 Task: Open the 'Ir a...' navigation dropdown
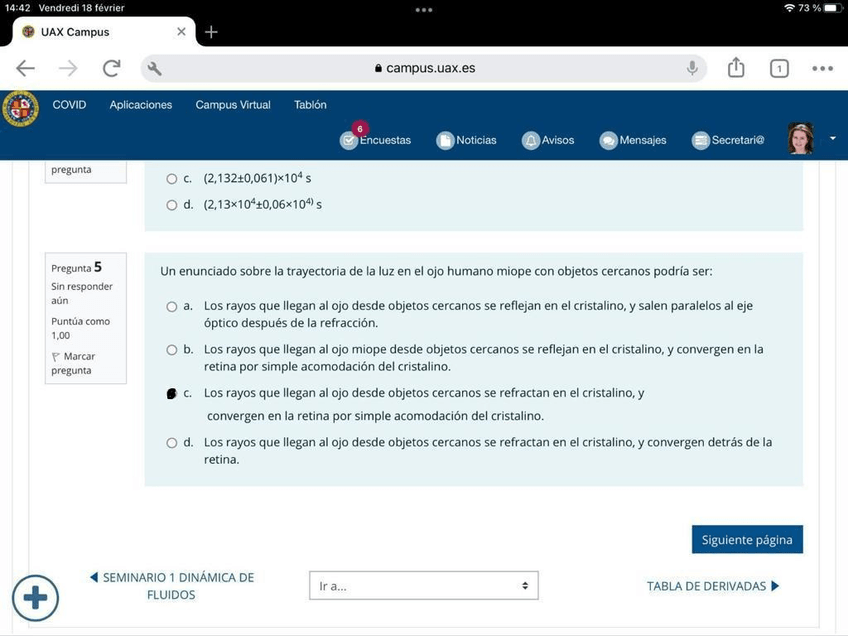click(x=423, y=586)
